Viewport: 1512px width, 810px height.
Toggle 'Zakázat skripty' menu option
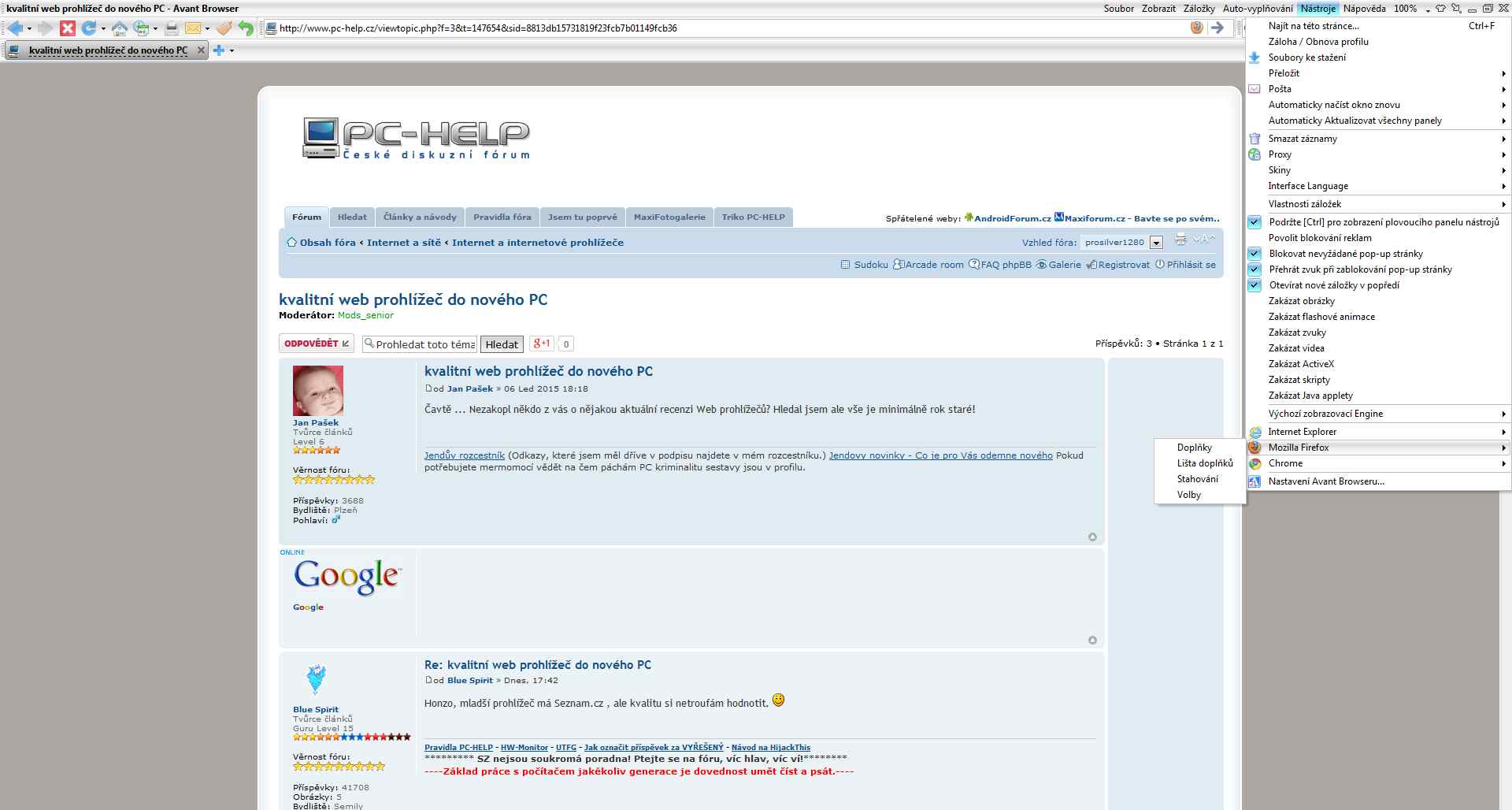point(1378,380)
